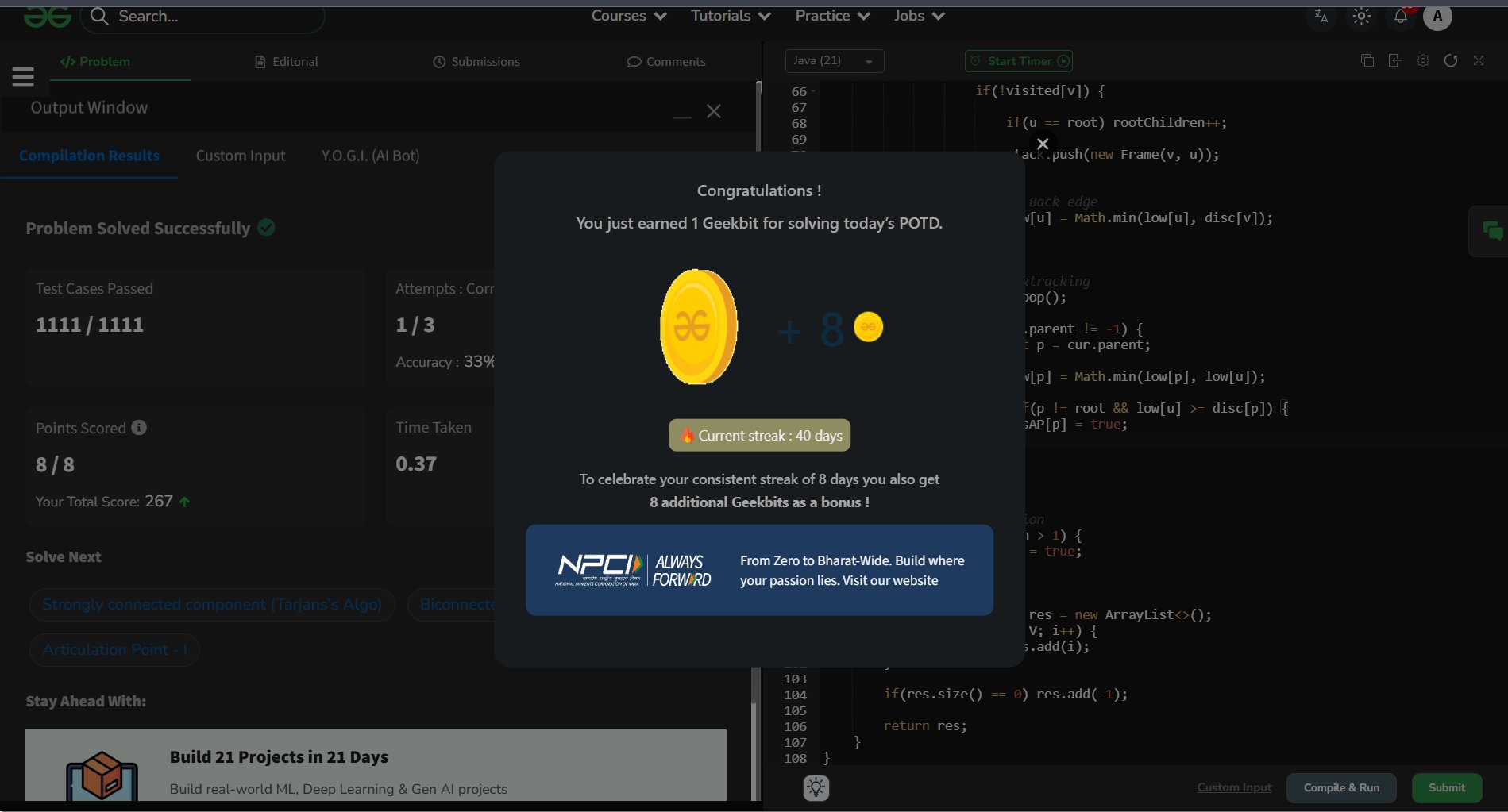
Task: Reset code with the refresh icon
Action: point(1451,61)
